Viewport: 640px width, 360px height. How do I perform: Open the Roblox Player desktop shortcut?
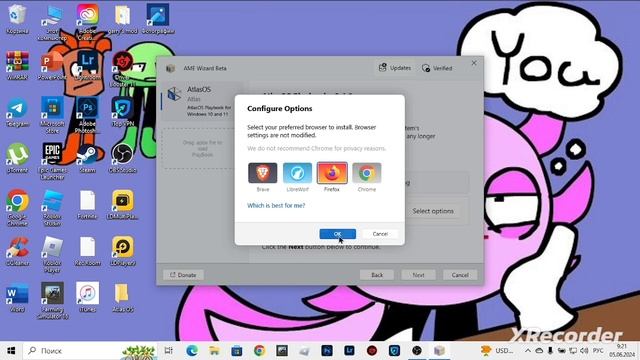pos(52,255)
